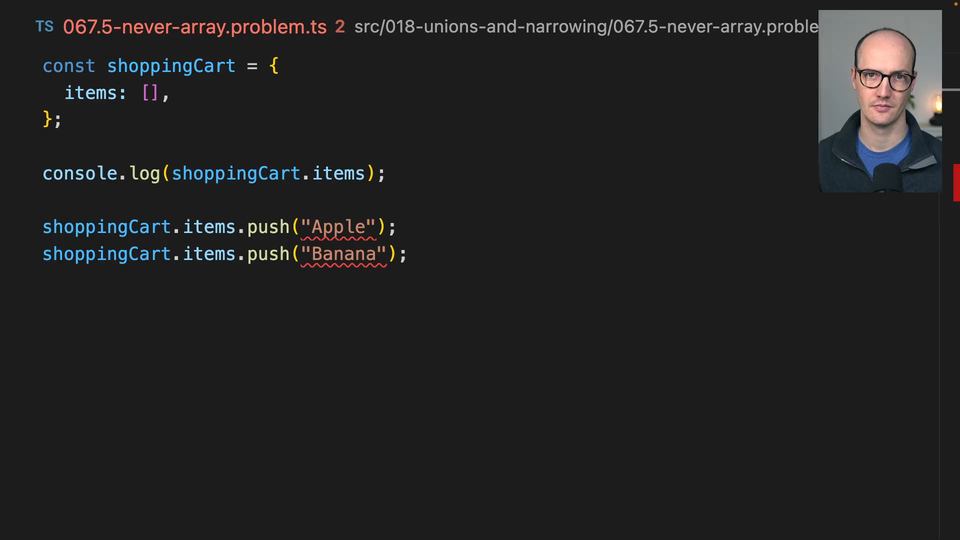This screenshot has width=960, height=540.
Task: Click the log method call
Action: (144, 173)
